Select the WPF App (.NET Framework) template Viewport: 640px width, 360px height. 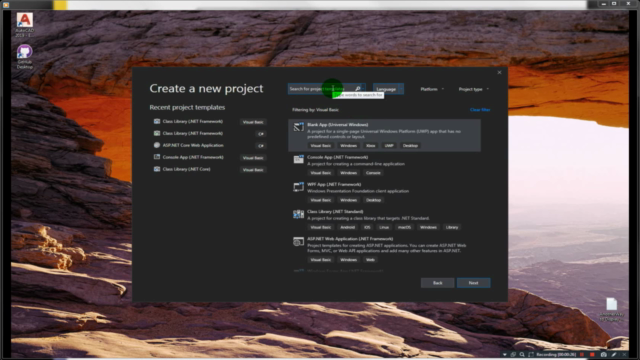pos(384,192)
